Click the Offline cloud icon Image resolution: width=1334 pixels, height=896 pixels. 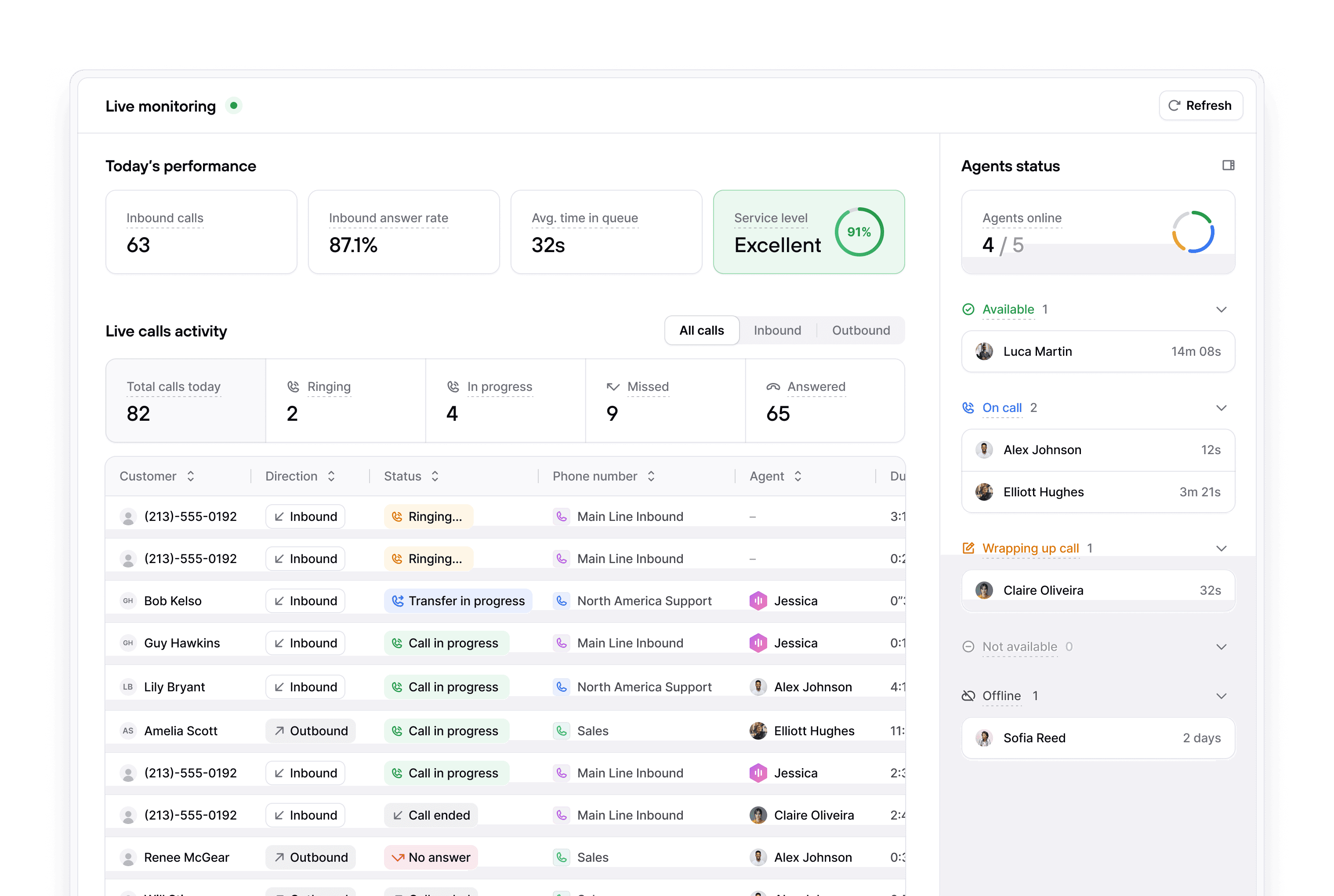tap(968, 695)
